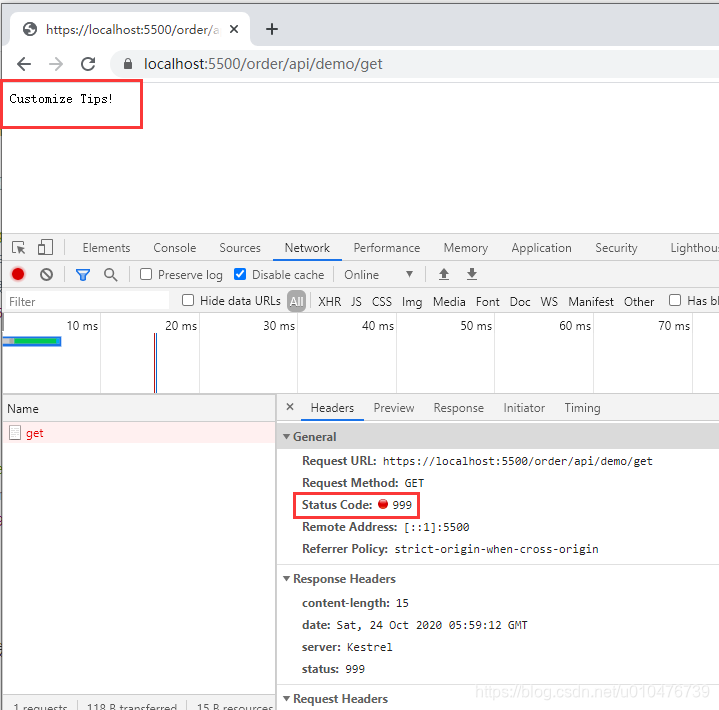Select the Referrer Policy value
The height and width of the screenshot is (710, 719).
(496, 549)
